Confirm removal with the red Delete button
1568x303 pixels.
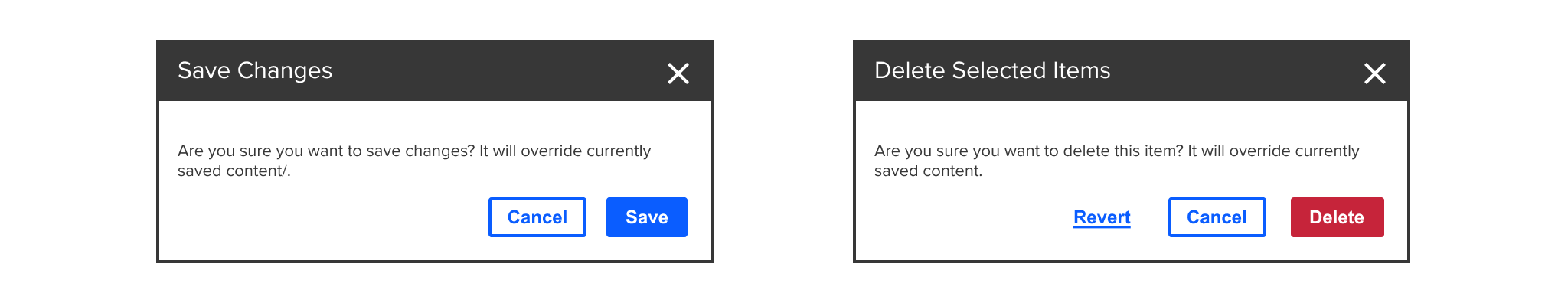pos(1338,217)
